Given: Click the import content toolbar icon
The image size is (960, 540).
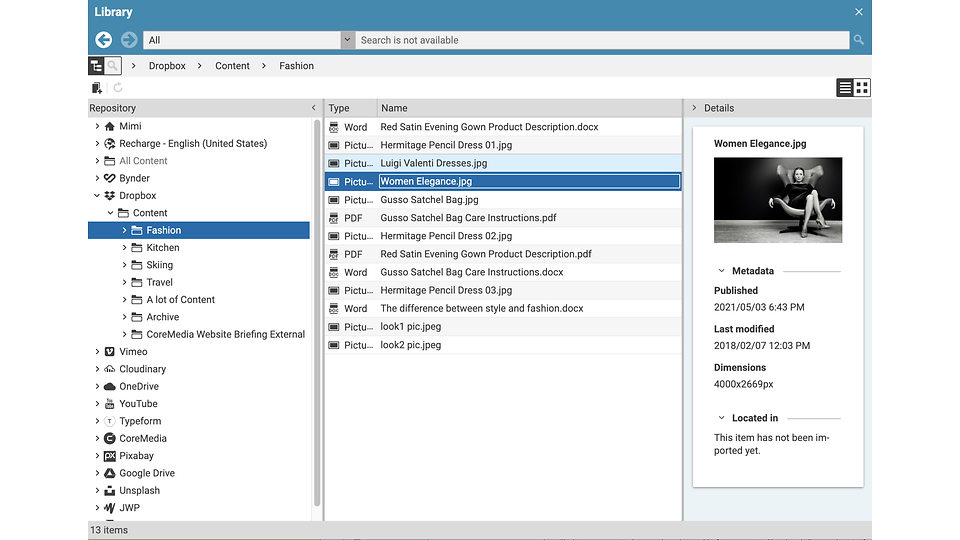Looking at the screenshot, I should click(x=97, y=88).
